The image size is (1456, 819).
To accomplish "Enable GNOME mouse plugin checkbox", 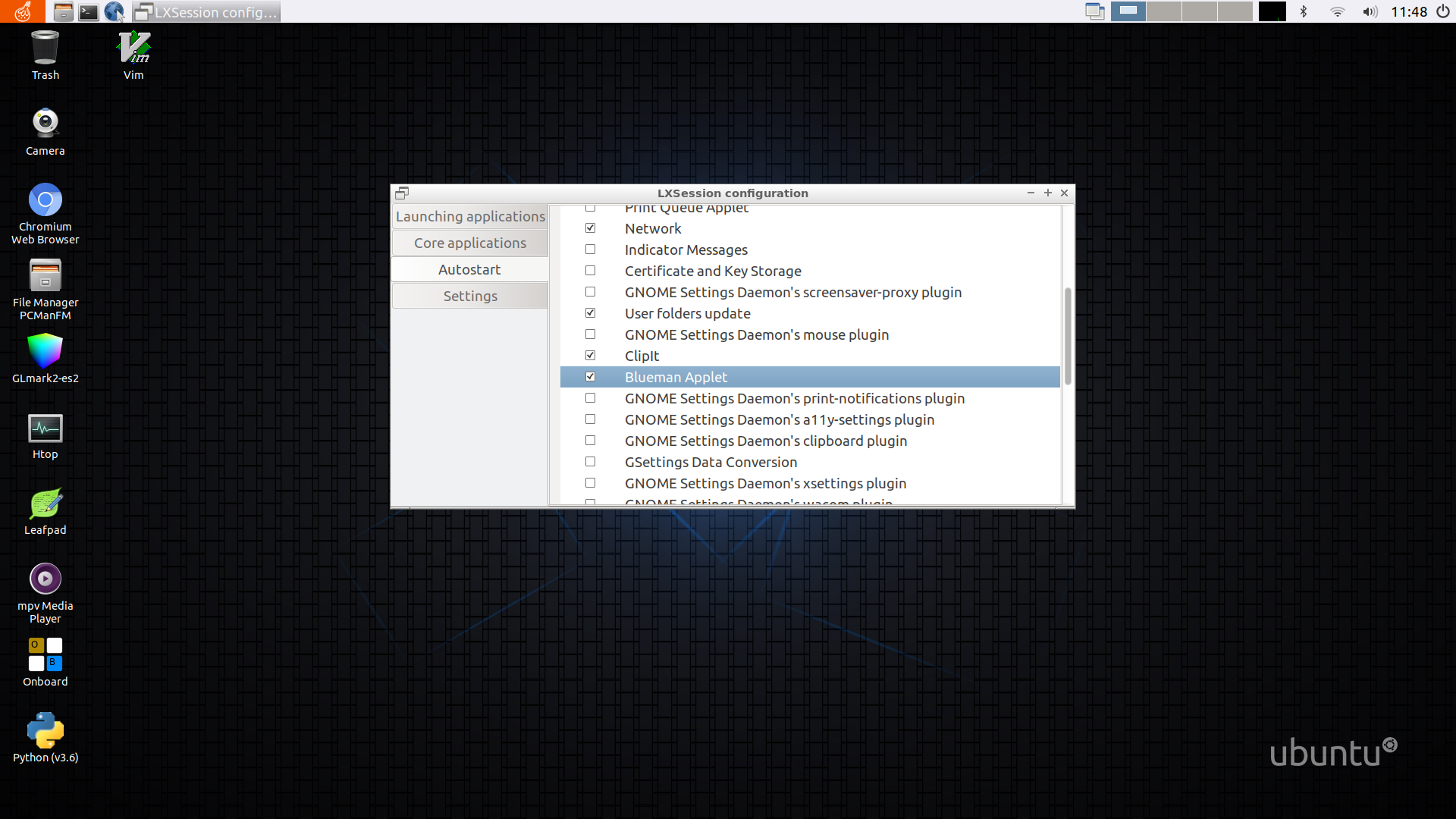I will coord(591,334).
